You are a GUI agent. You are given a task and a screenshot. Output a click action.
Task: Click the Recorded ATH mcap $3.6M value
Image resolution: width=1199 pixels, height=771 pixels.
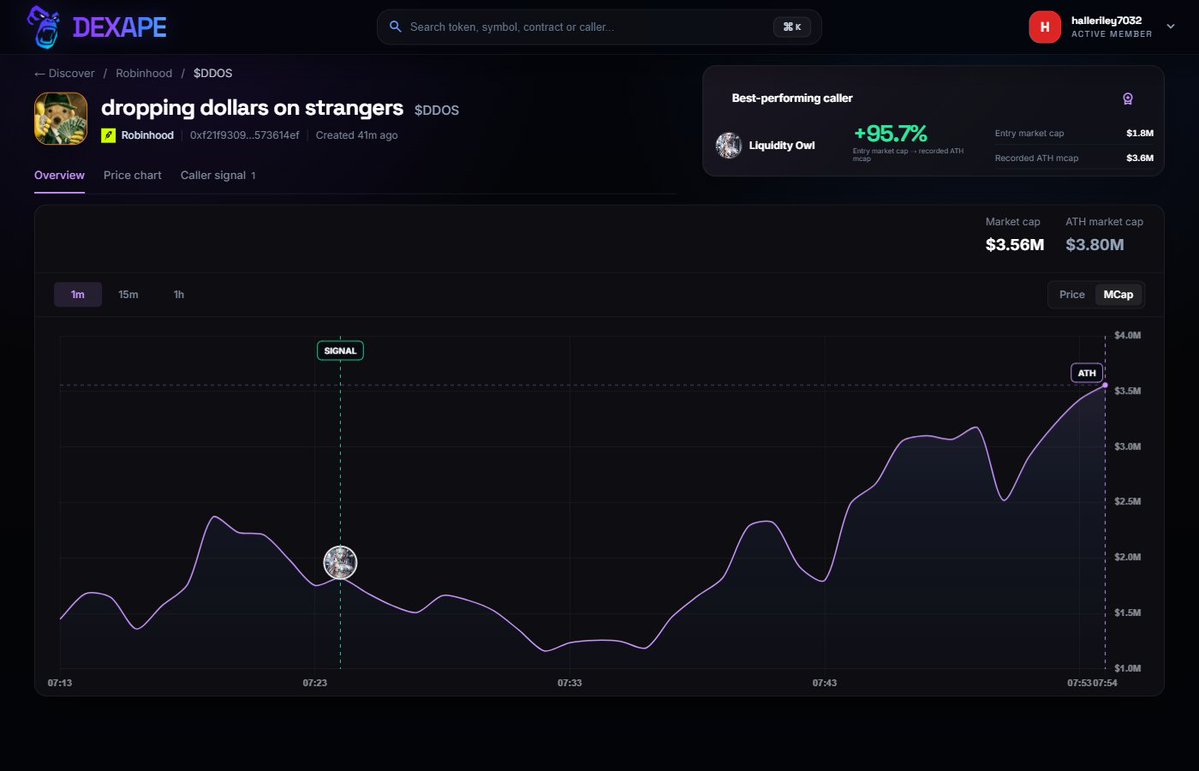tap(1139, 158)
